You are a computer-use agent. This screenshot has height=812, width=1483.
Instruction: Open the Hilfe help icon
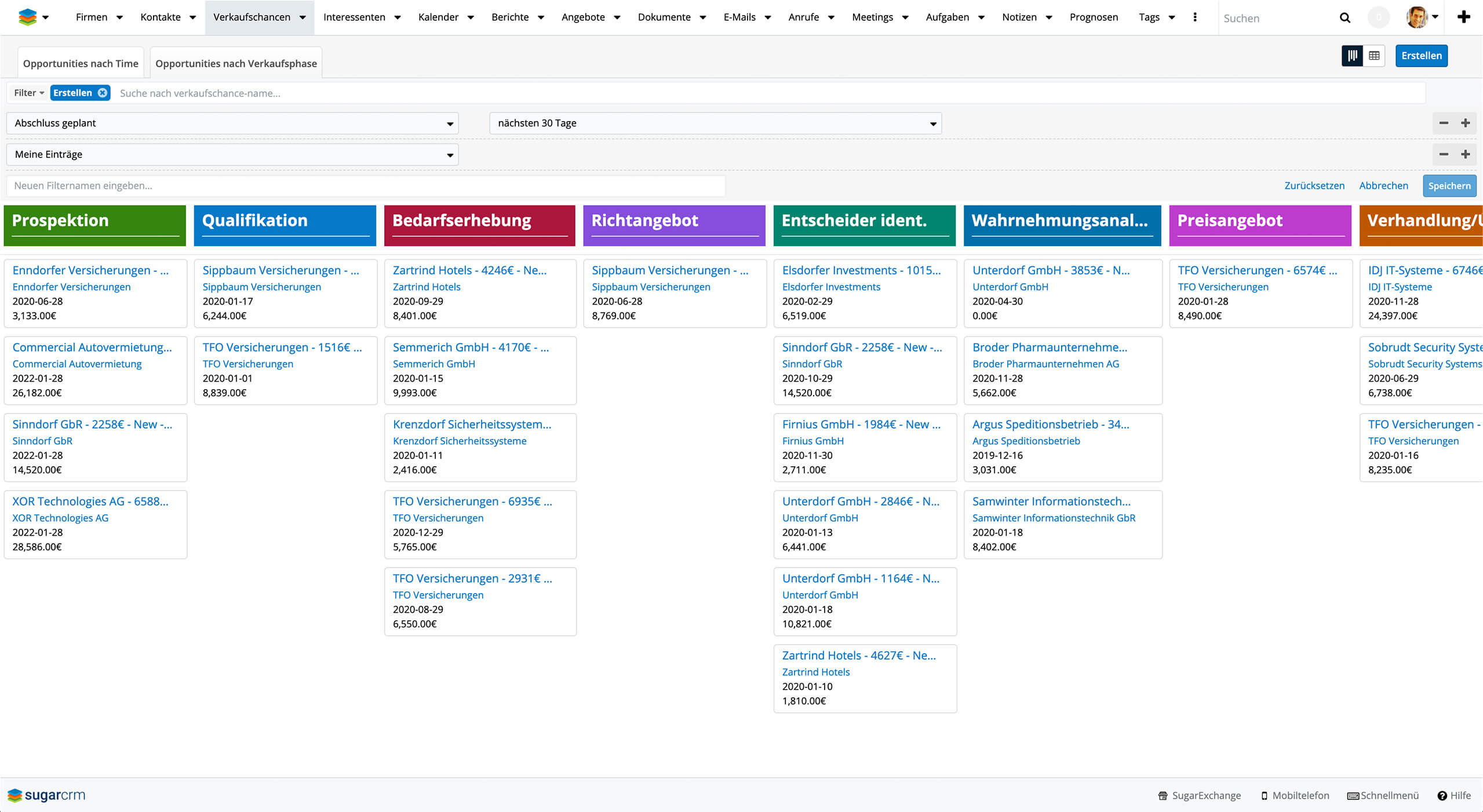[x=1442, y=796]
